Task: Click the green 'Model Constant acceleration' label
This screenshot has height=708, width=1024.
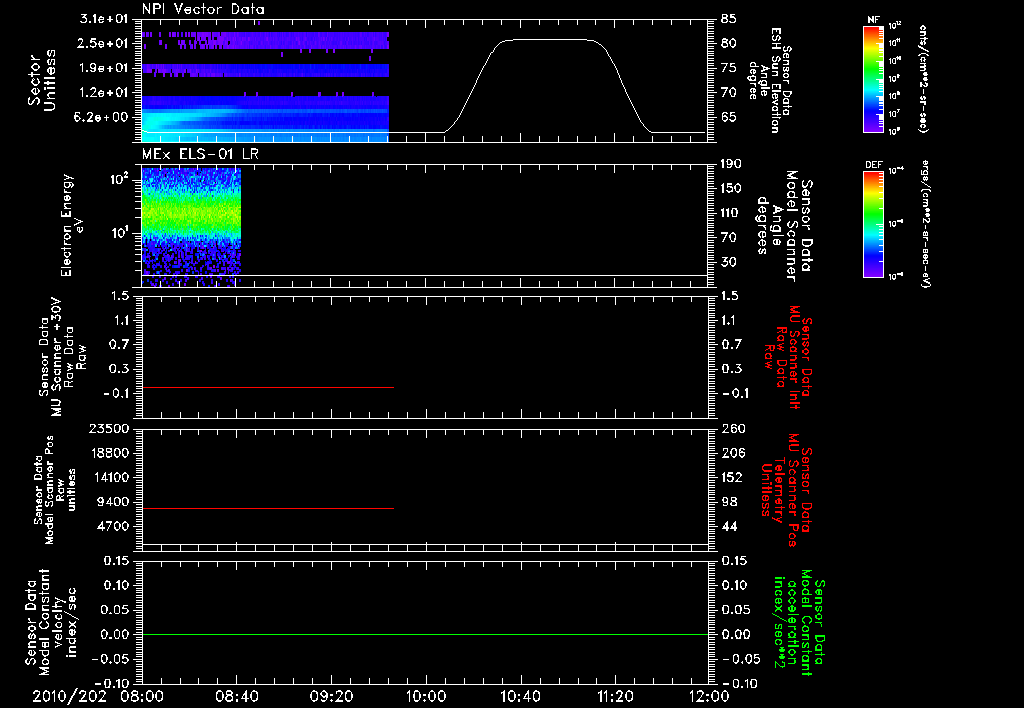Action: [799, 622]
